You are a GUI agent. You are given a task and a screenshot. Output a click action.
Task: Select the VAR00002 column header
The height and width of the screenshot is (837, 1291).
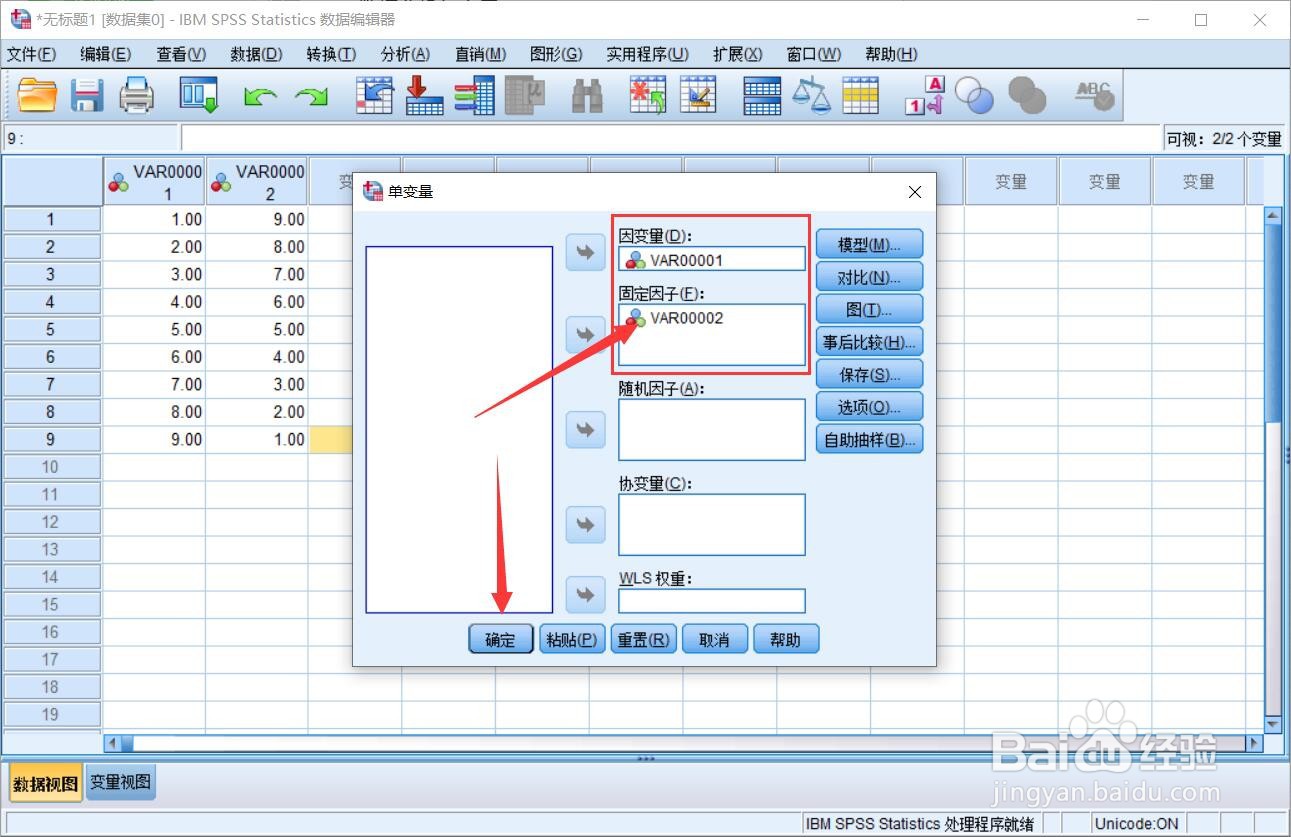coord(257,181)
